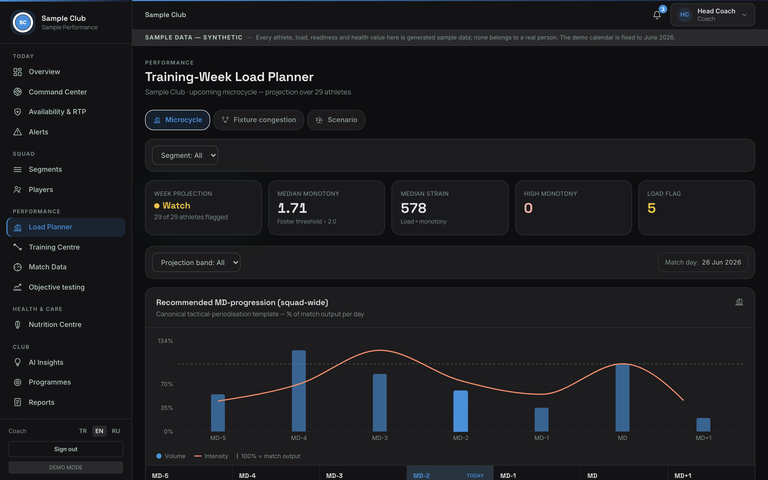Open the notifications bell icon

coord(657,15)
